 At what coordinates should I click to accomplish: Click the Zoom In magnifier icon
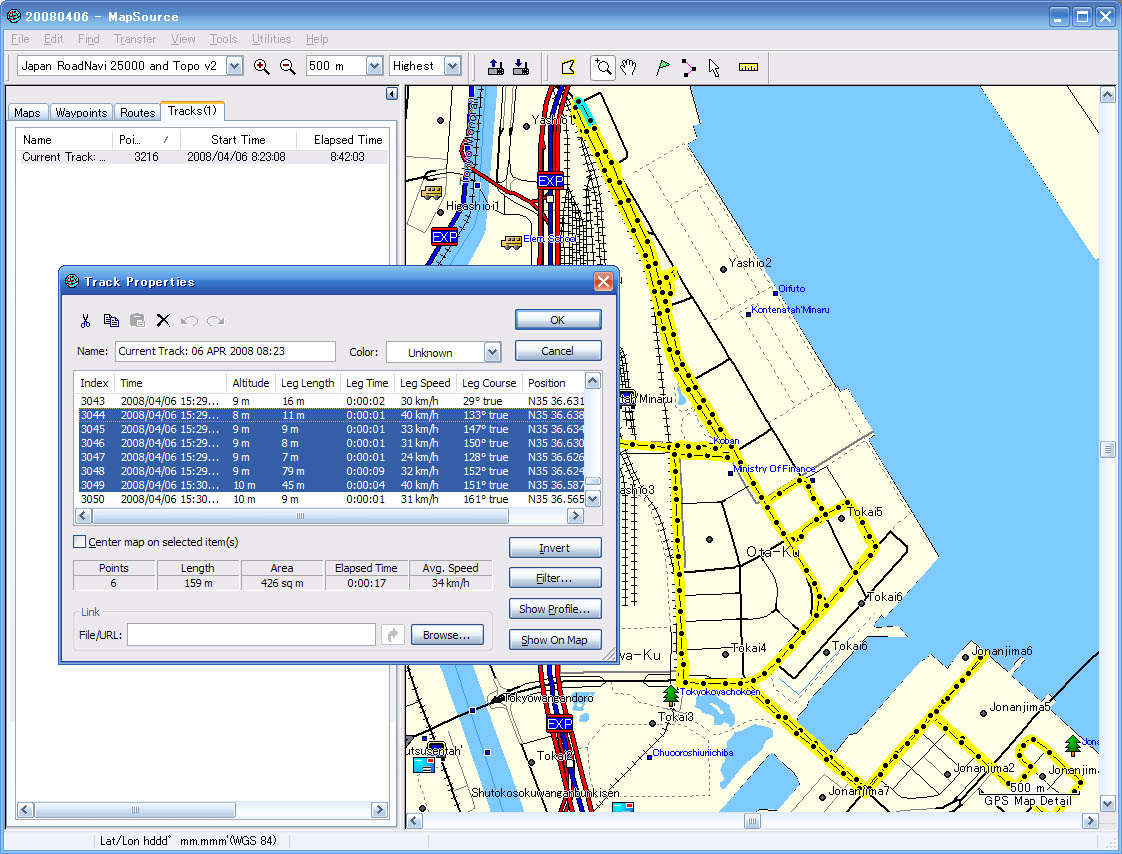(x=261, y=67)
